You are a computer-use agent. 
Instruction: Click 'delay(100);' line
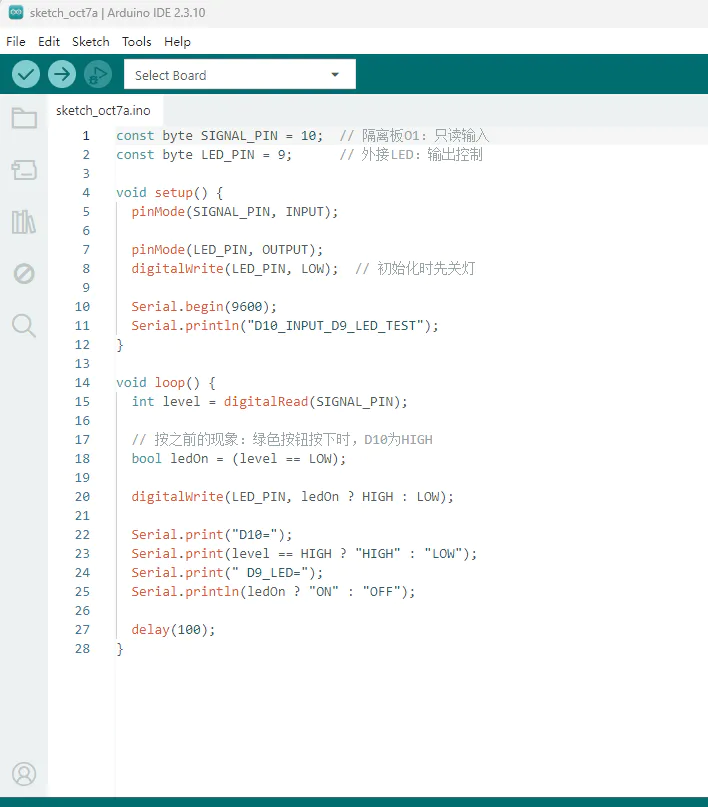coord(173,630)
